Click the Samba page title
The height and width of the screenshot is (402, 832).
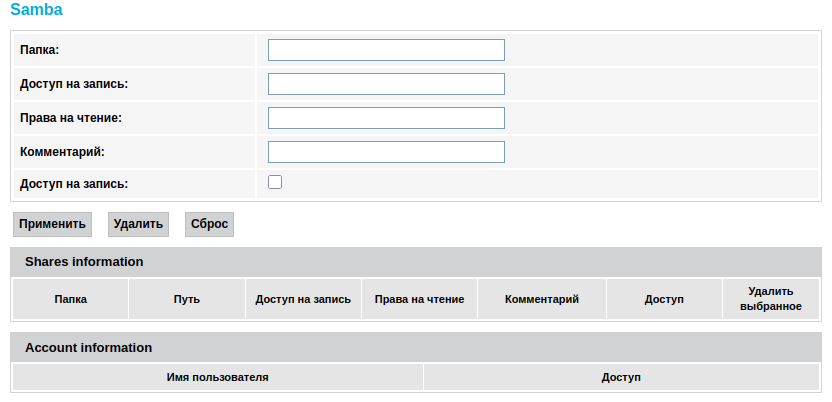tap(36, 10)
